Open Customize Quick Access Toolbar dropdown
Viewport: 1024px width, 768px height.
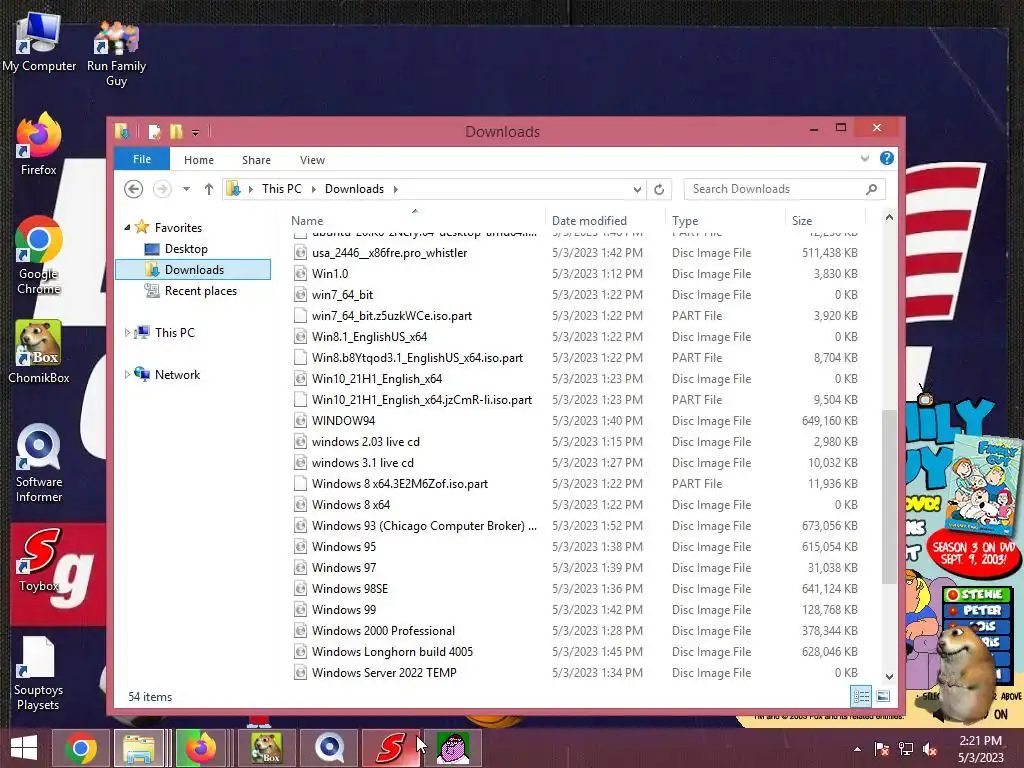[195, 133]
